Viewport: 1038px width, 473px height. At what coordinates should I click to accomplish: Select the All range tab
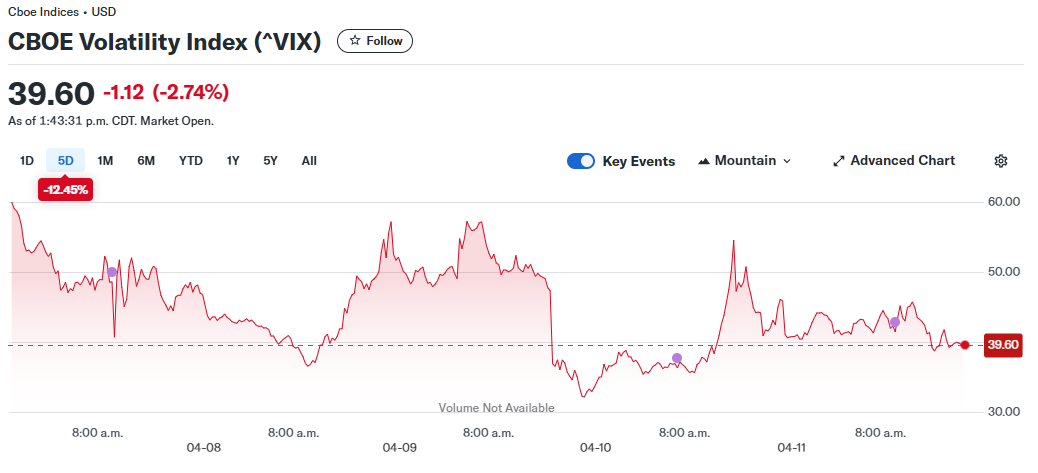[x=309, y=161]
